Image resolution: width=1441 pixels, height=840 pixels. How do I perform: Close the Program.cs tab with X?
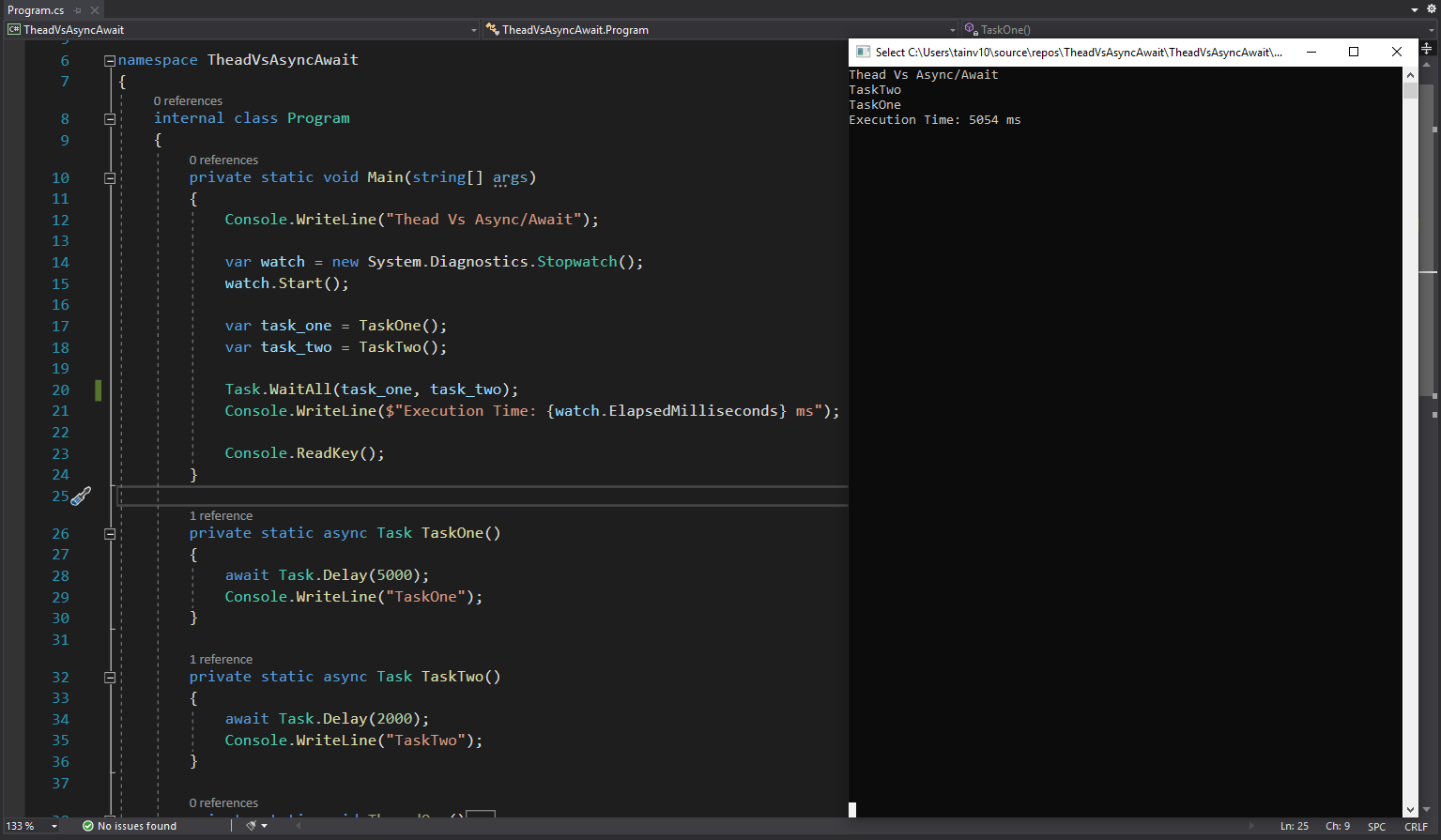point(94,10)
